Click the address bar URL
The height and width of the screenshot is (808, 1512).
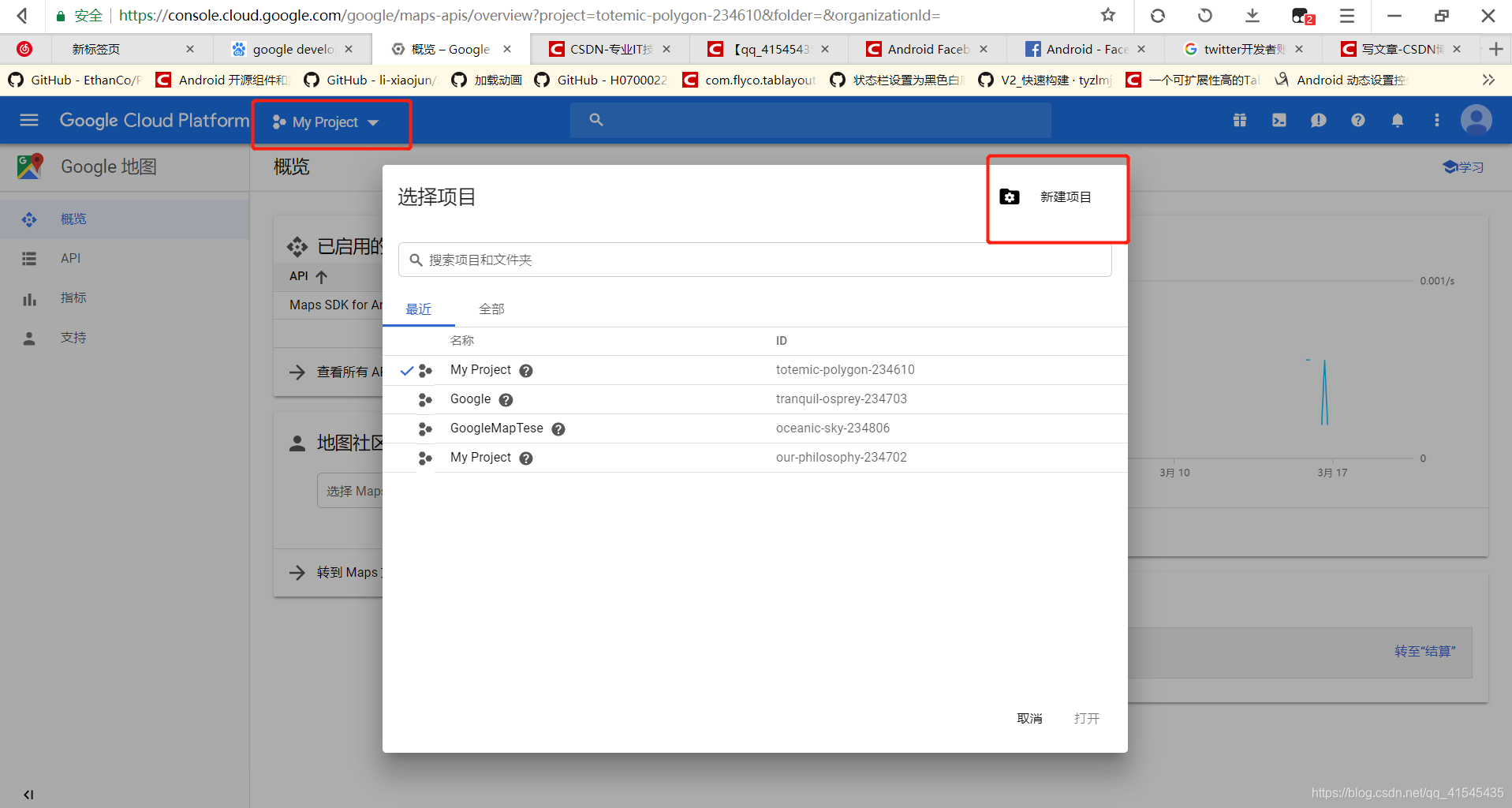(529, 15)
